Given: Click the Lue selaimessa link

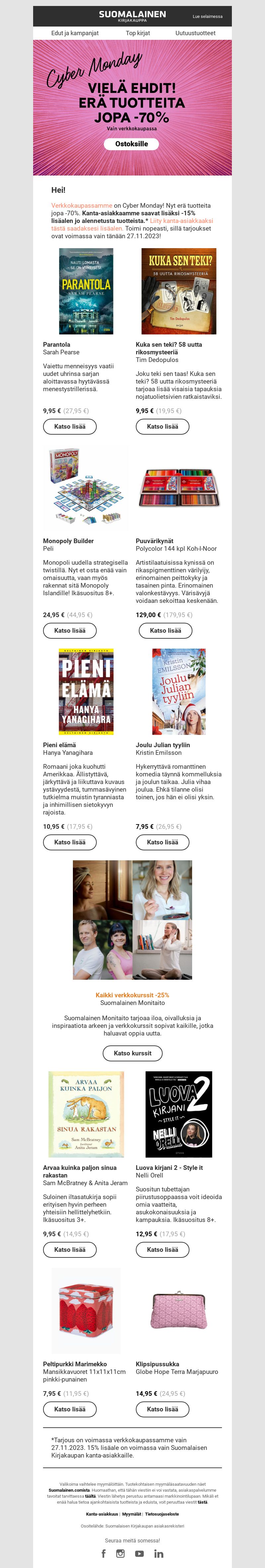Looking at the screenshot, I should 207,17.
